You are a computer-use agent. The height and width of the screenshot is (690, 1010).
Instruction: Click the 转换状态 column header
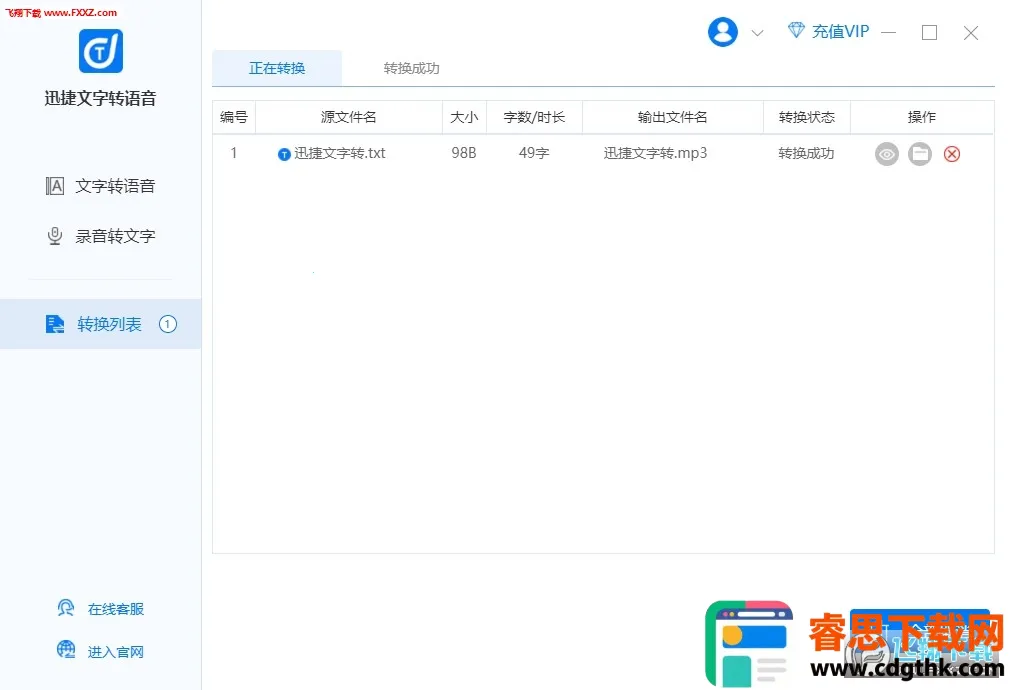(x=806, y=117)
